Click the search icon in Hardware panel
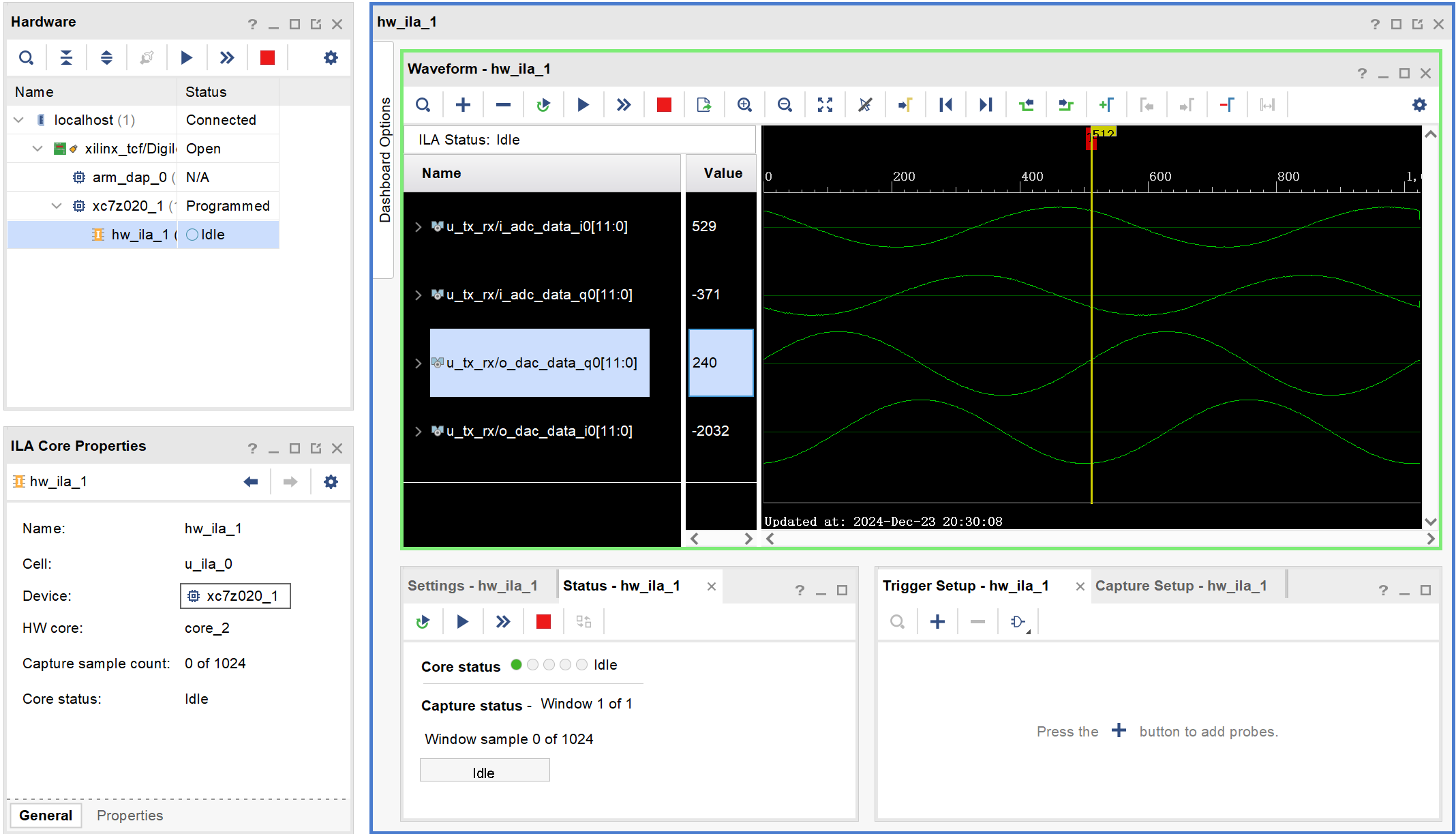Image resolution: width=1456 pixels, height=834 pixels. tap(26, 58)
